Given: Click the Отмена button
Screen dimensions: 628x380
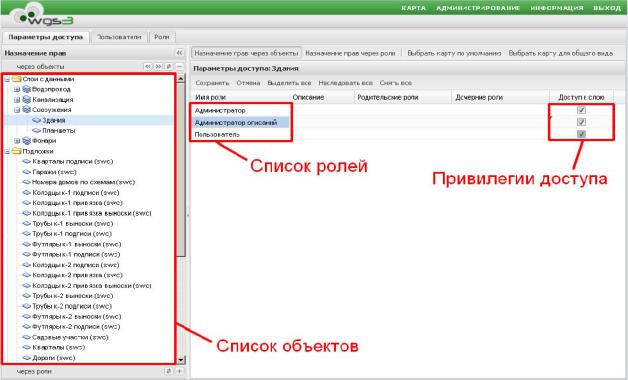Looking at the screenshot, I should click(x=248, y=83).
